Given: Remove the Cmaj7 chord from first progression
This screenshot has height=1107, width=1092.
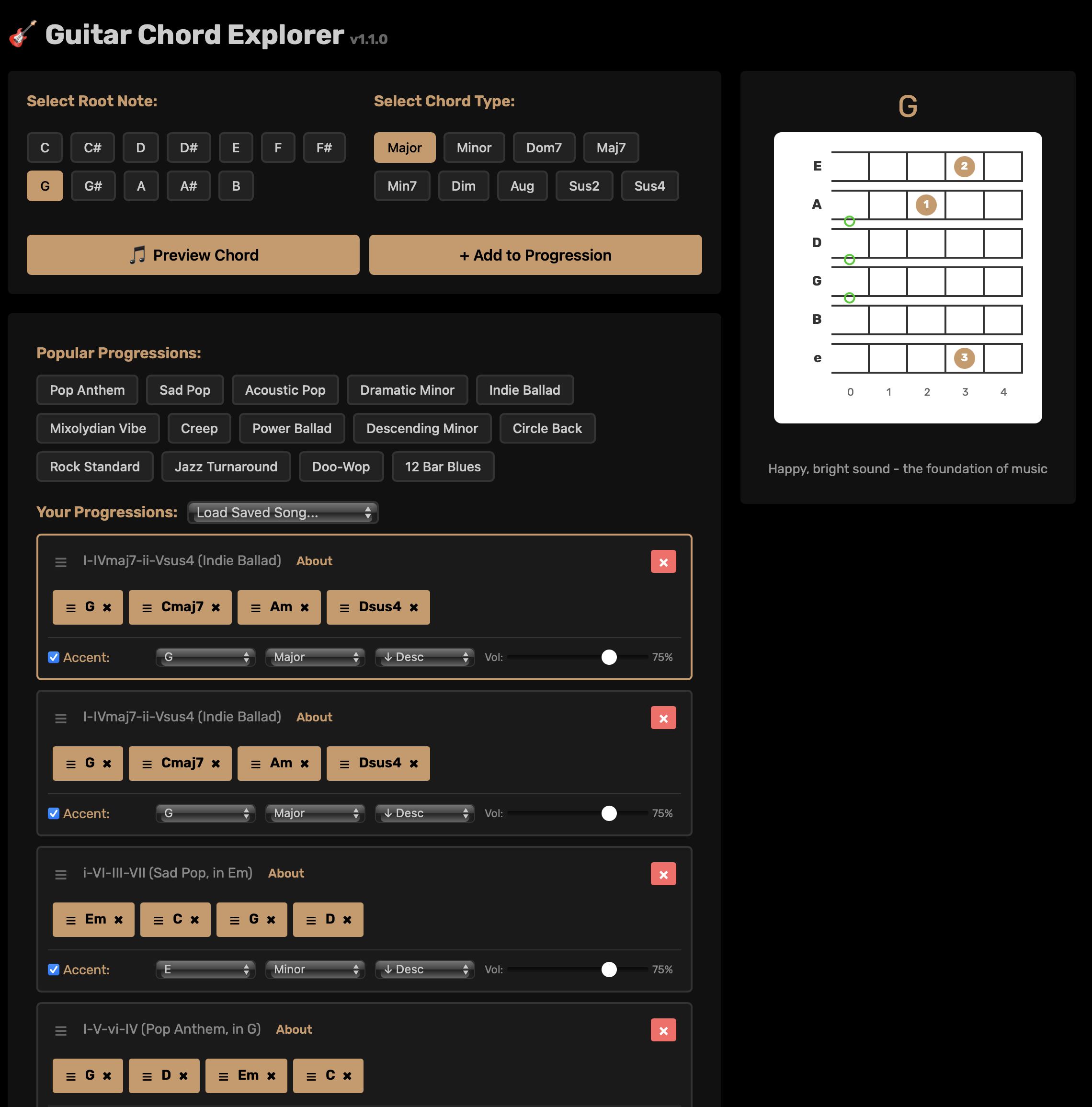Looking at the screenshot, I should (216, 607).
